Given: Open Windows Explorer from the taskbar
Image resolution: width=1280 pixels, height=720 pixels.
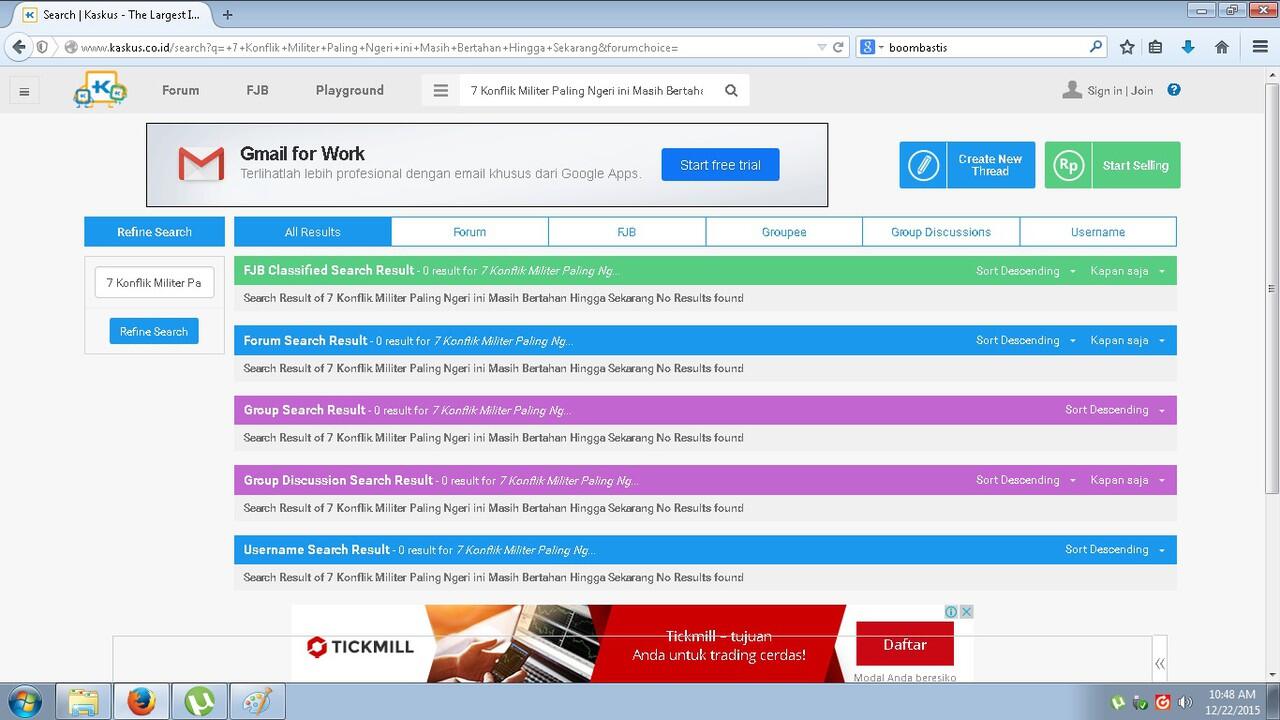Looking at the screenshot, I should (83, 701).
